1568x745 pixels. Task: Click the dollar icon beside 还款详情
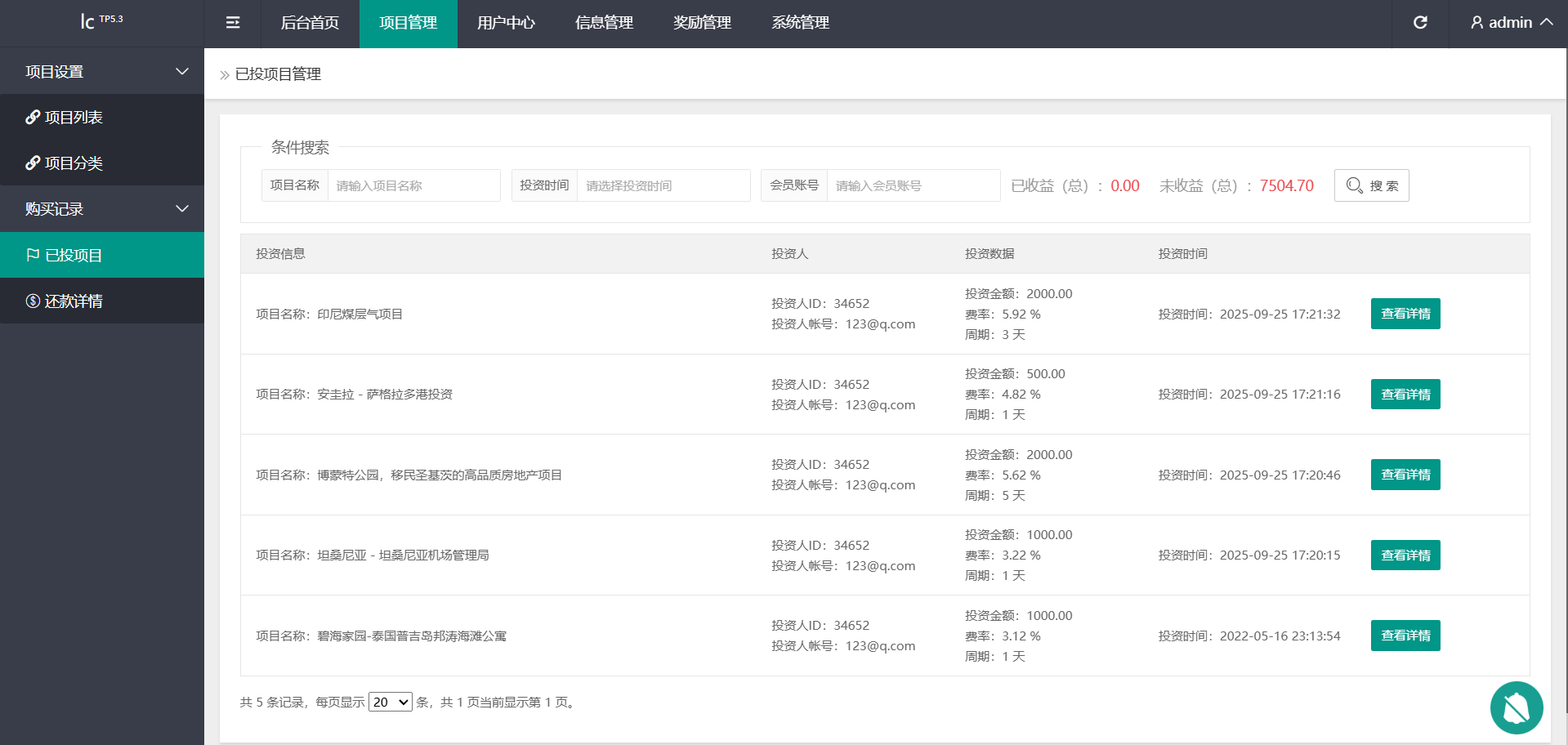pyautogui.click(x=33, y=301)
